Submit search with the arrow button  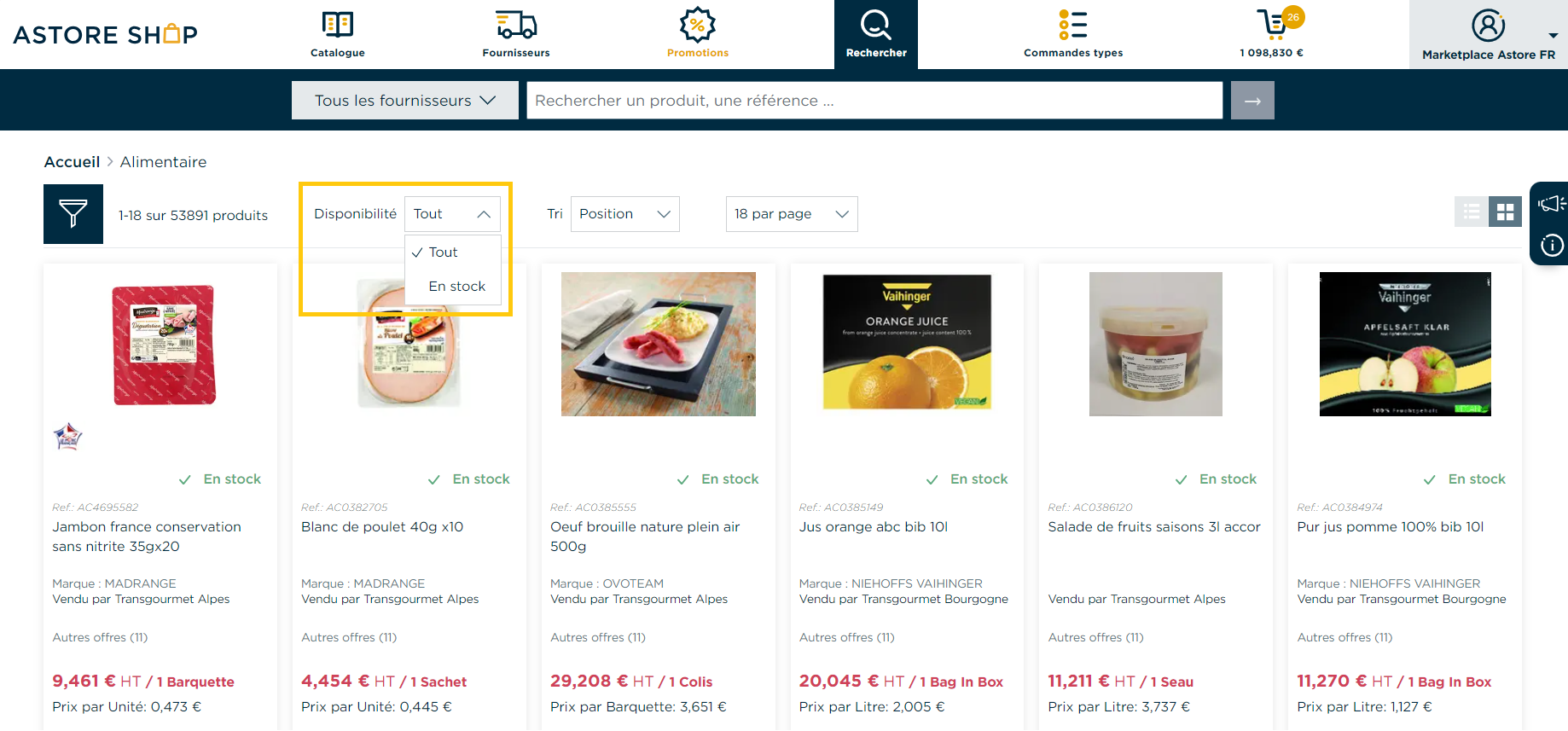(x=1252, y=101)
